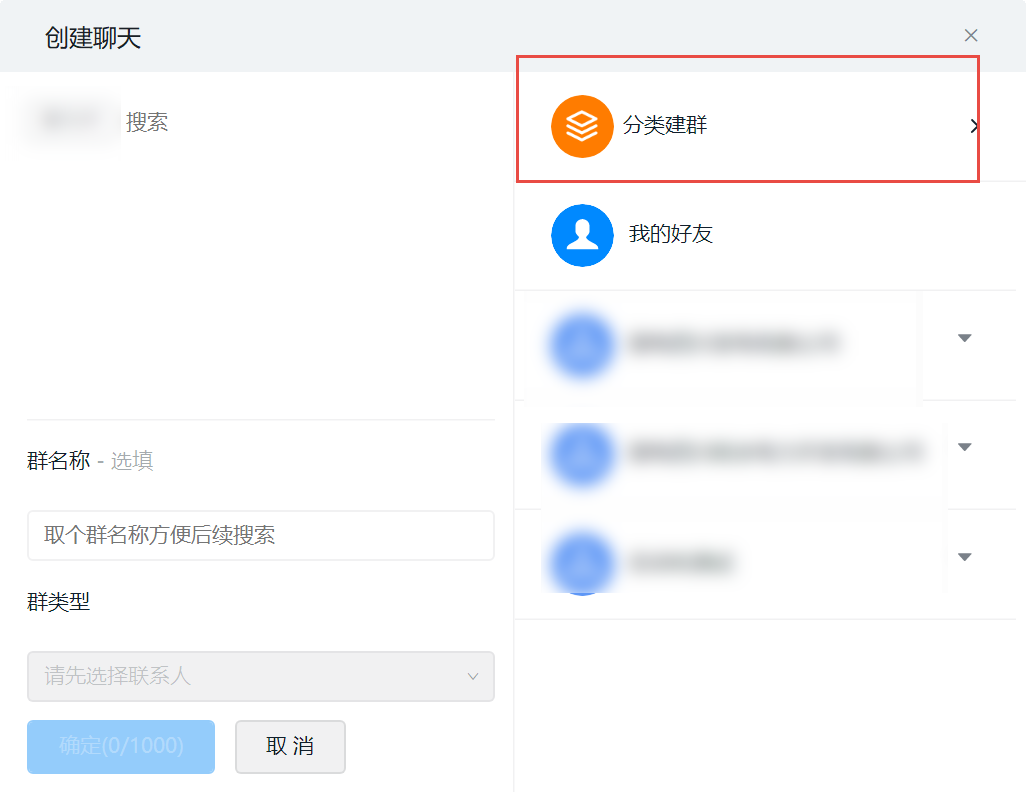Click the orange 分类建群 stack icon
The height and width of the screenshot is (810, 1026).
click(x=581, y=126)
